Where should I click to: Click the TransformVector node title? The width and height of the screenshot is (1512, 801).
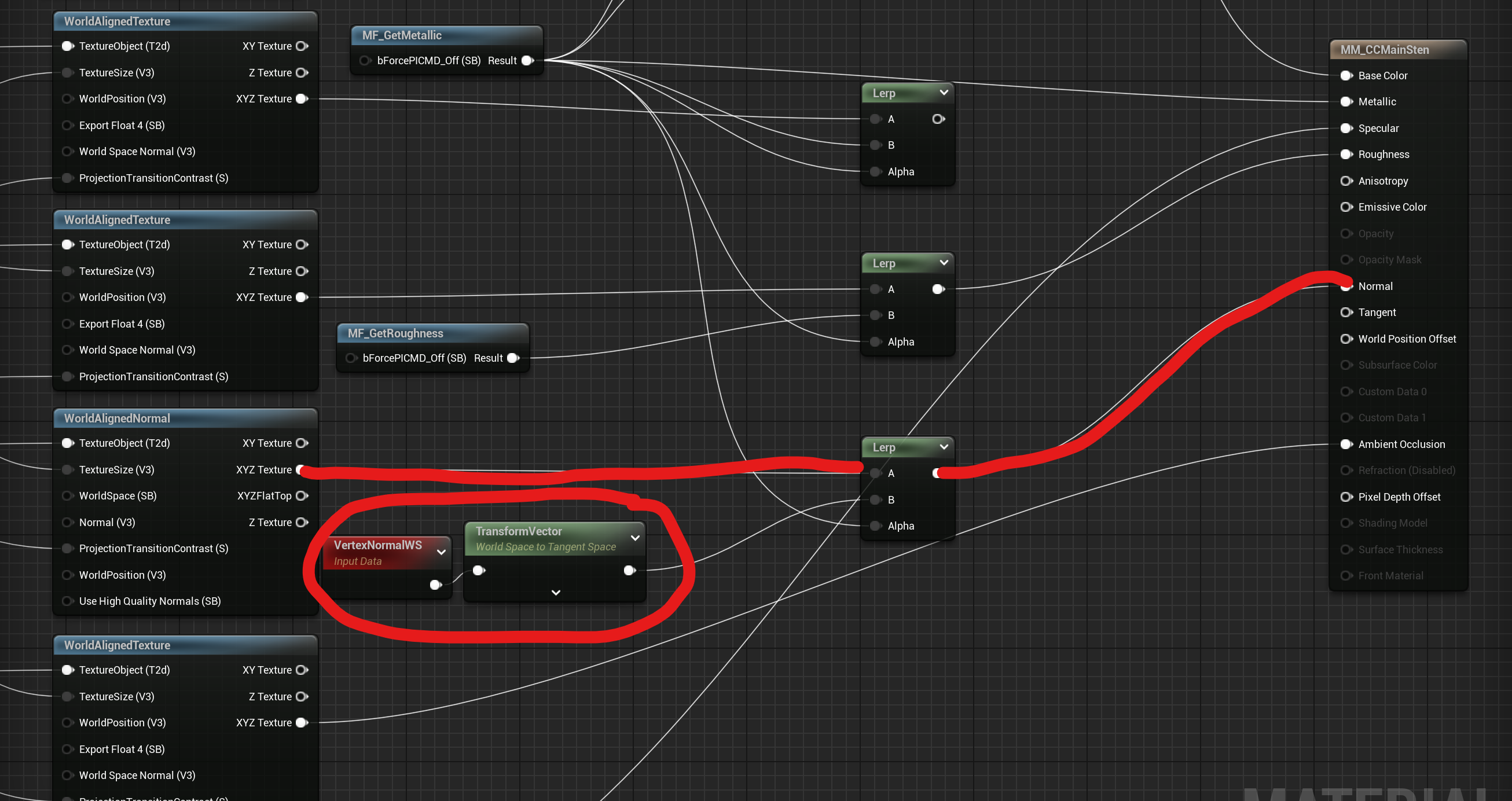coord(518,531)
